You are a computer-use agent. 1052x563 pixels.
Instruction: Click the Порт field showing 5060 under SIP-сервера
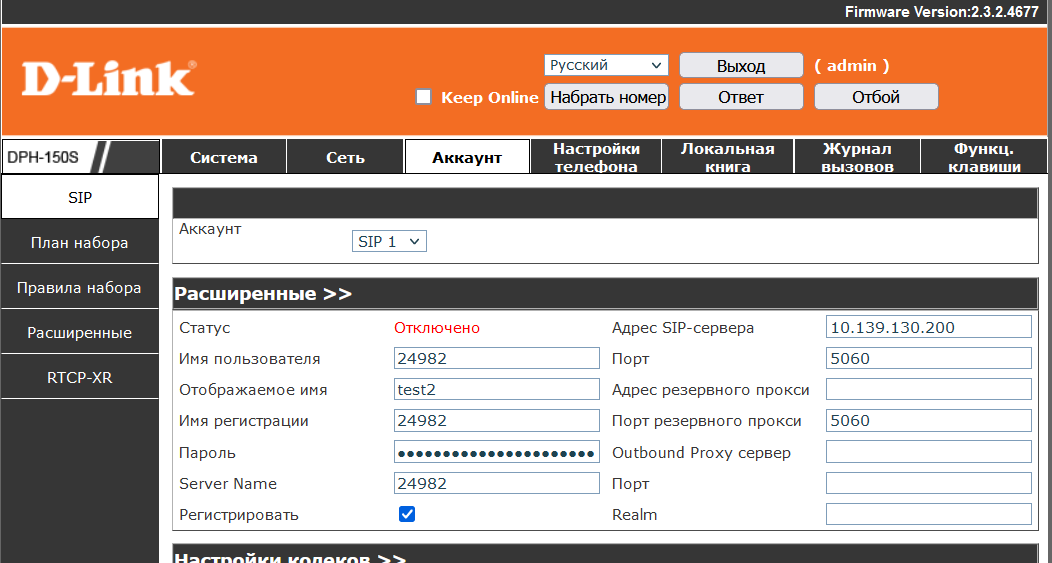[929, 358]
